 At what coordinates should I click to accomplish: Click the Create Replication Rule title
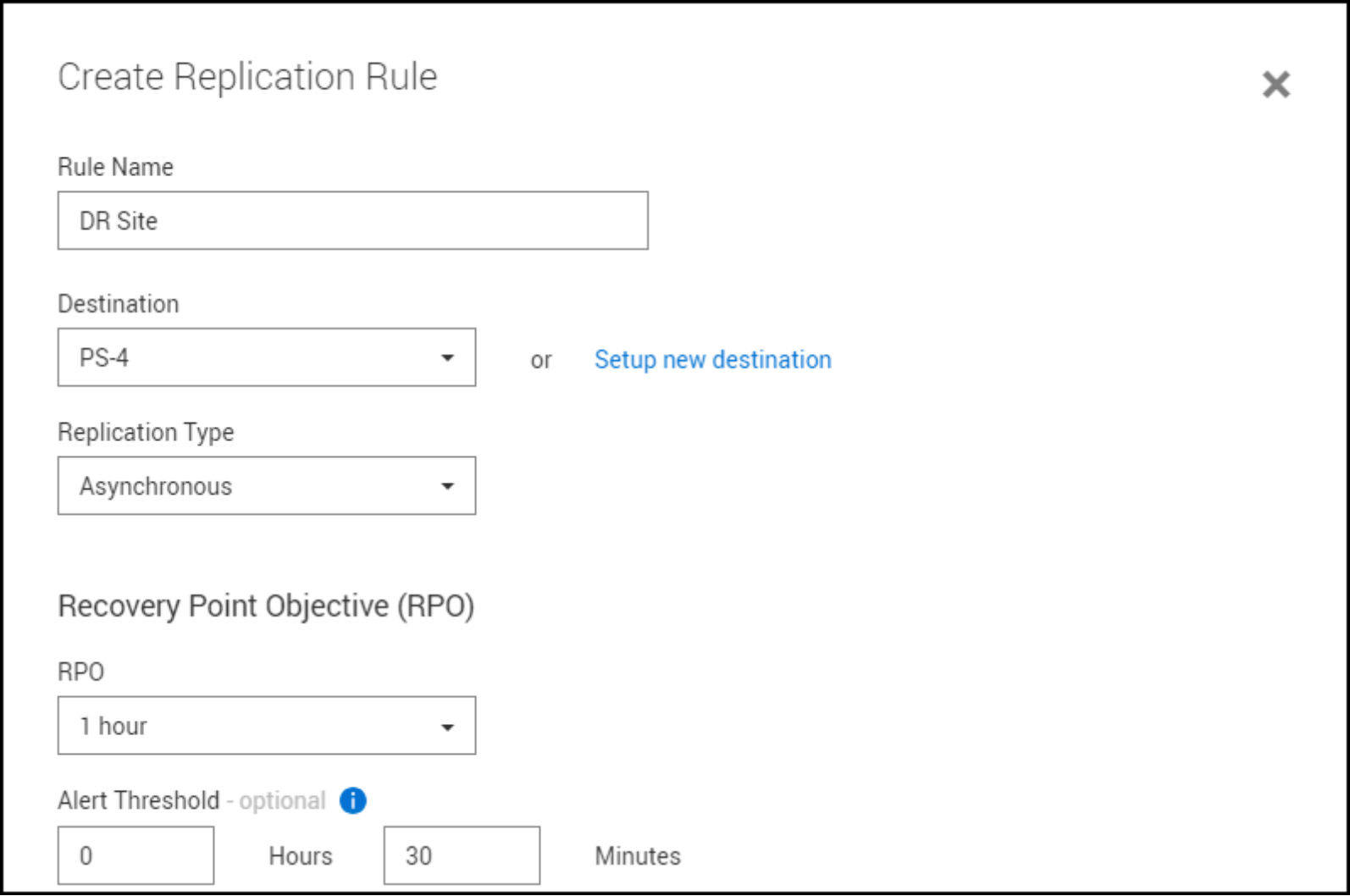click(x=247, y=77)
